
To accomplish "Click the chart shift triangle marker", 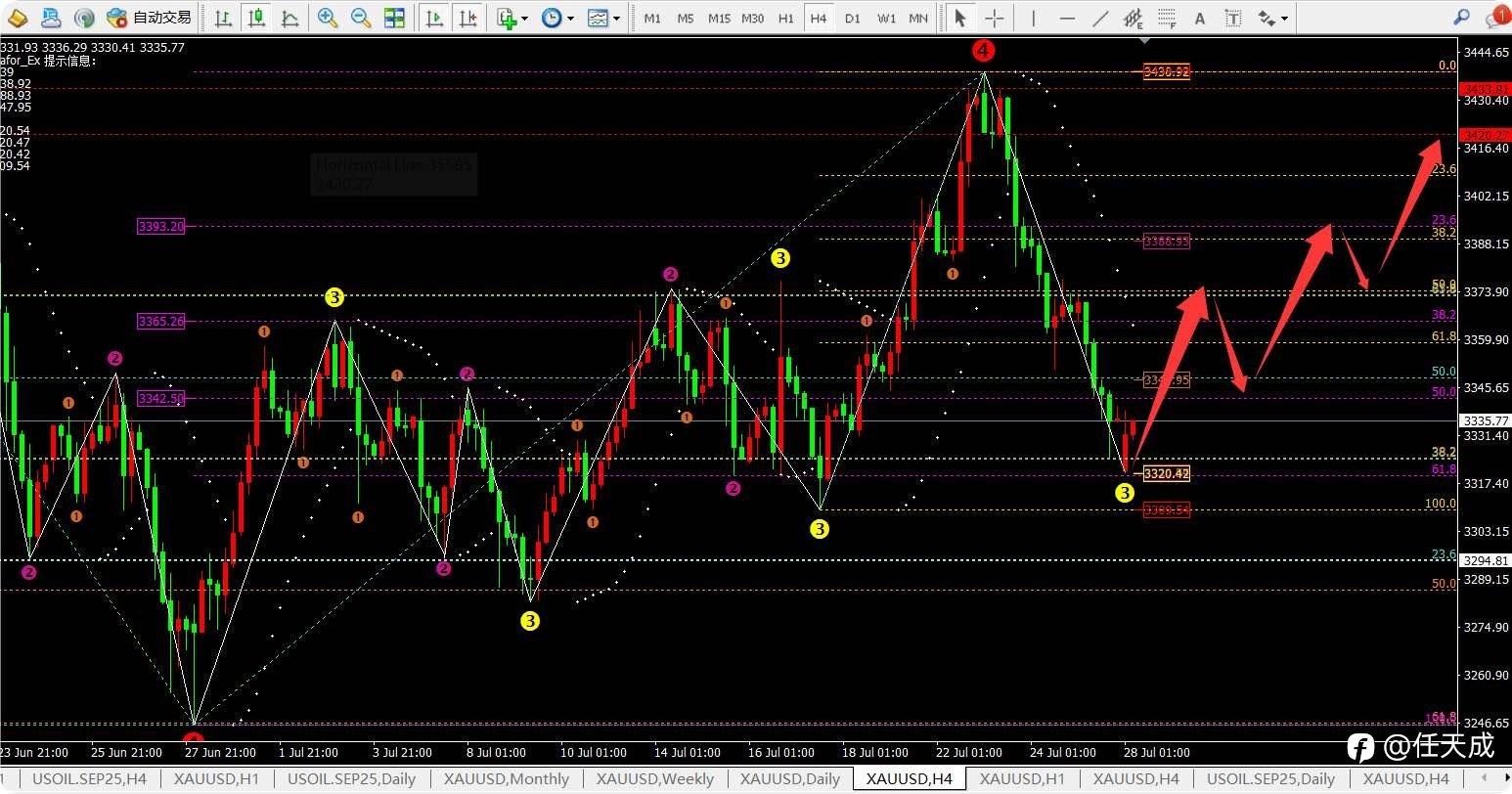I will coord(1144,41).
